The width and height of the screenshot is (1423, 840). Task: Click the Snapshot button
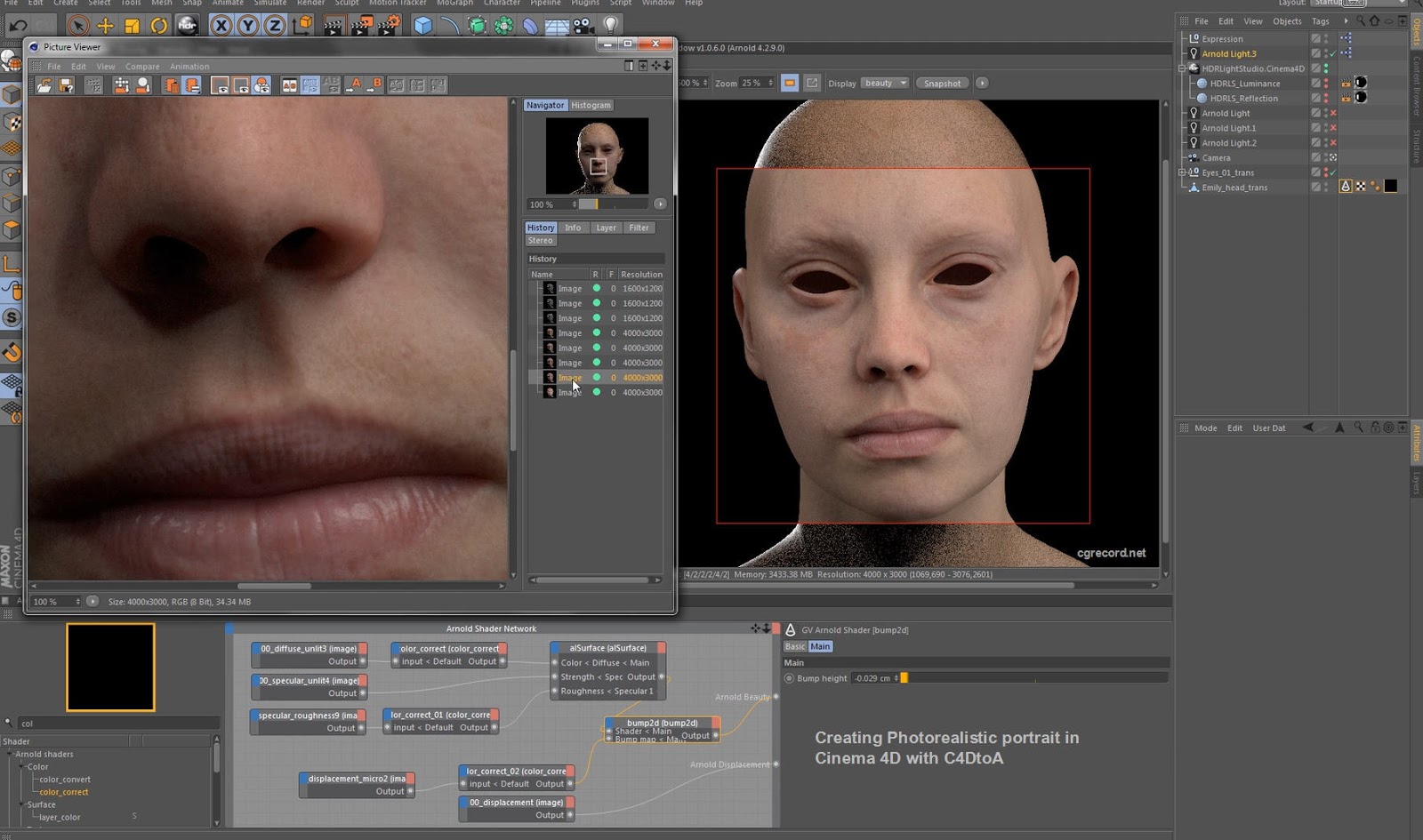[x=942, y=84]
